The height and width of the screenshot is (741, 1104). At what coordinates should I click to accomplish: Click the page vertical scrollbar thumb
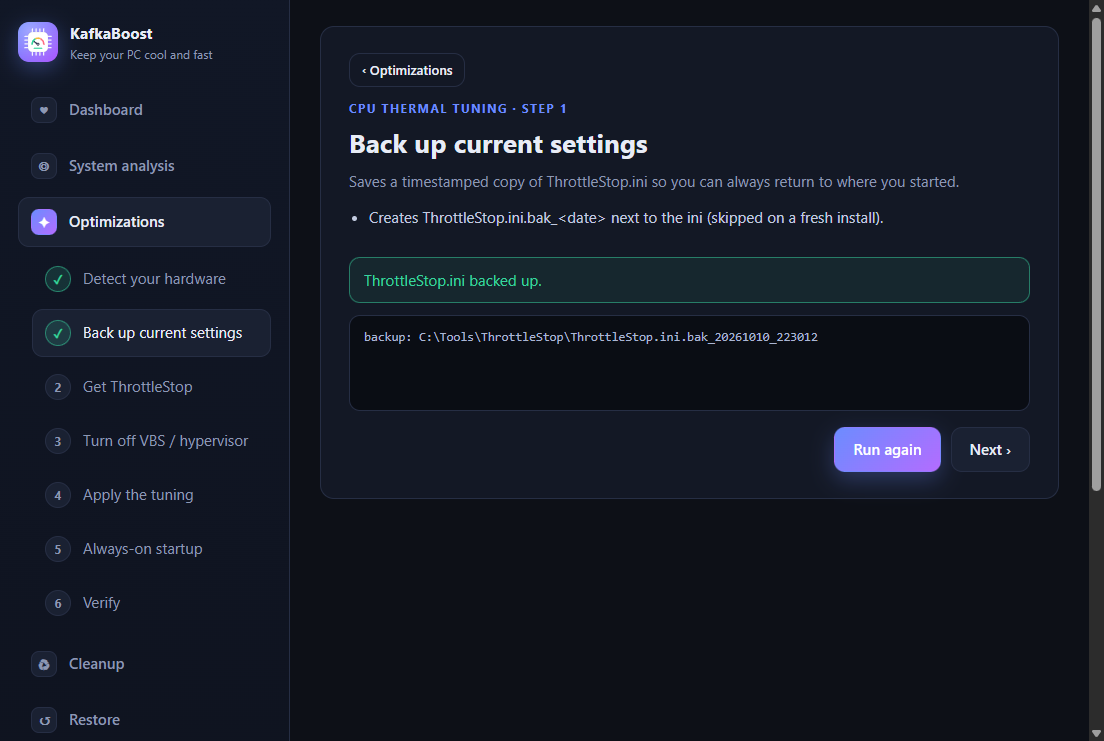pyautogui.click(x=1096, y=254)
